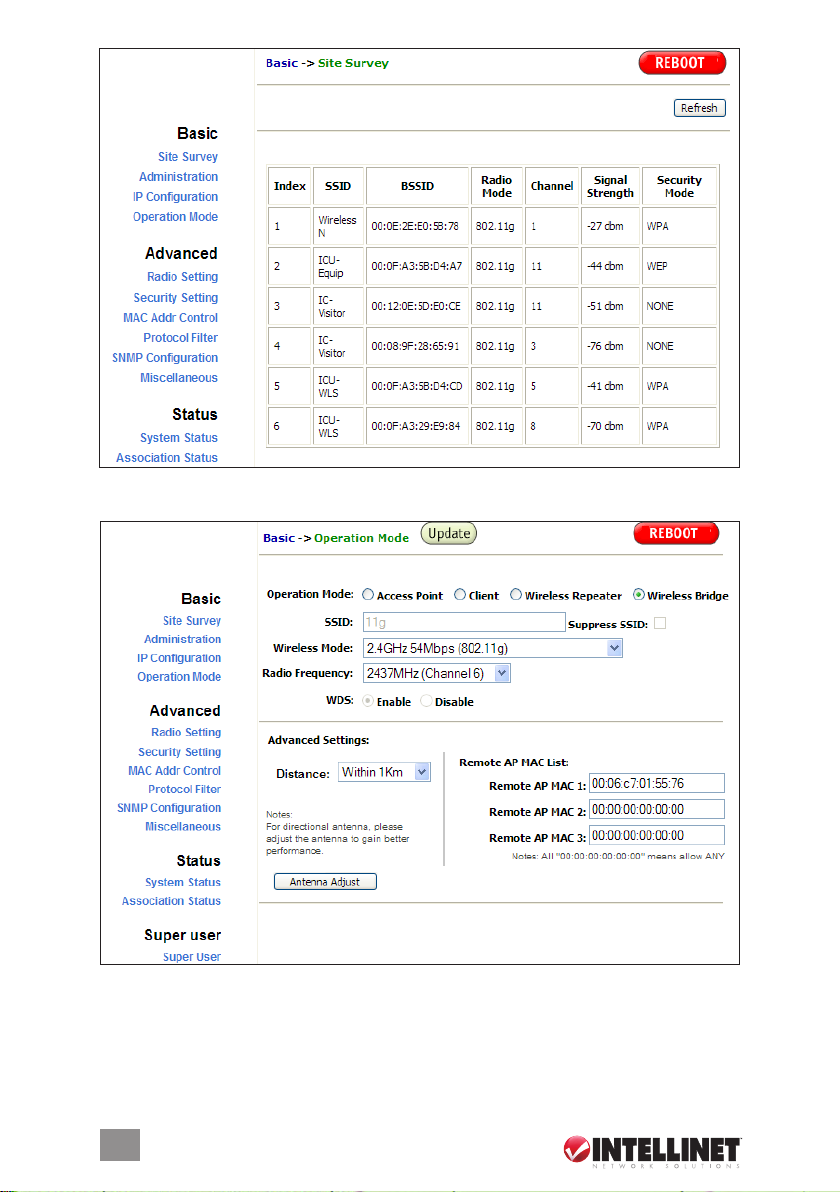Select BSSID 00:12:0E:5D:E0:CE
Image resolution: width=840 pixels, height=1192 pixels.
coord(417,306)
